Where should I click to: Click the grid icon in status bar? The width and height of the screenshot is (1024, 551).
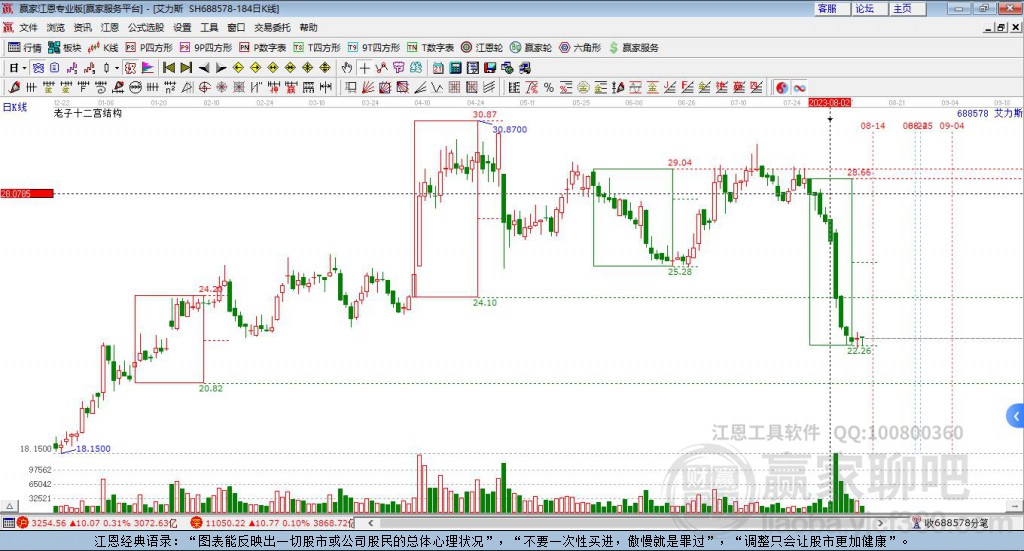click(x=8, y=523)
